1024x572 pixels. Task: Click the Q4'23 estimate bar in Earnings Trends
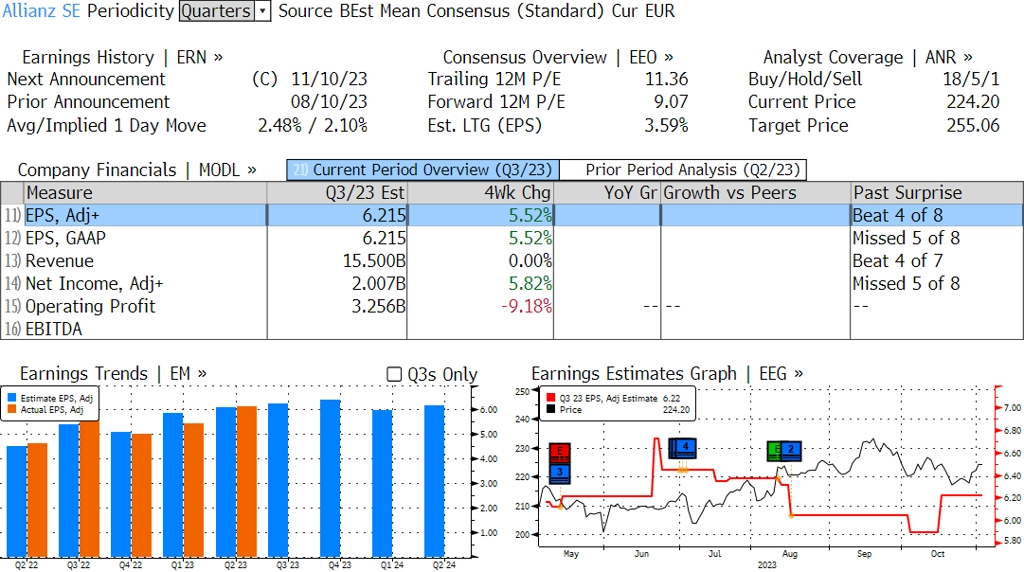coord(330,479)
